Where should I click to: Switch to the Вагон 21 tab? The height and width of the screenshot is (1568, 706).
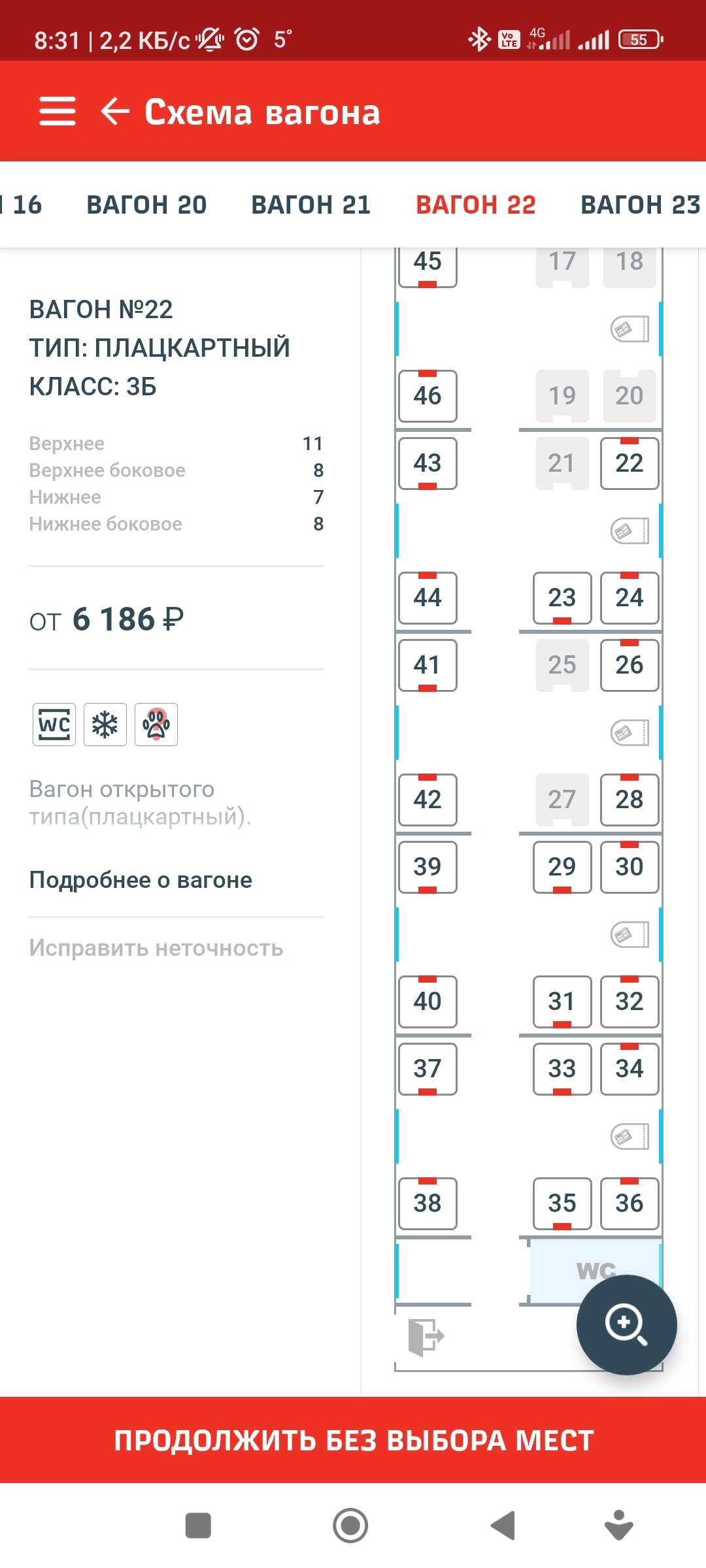click(311, 205)
